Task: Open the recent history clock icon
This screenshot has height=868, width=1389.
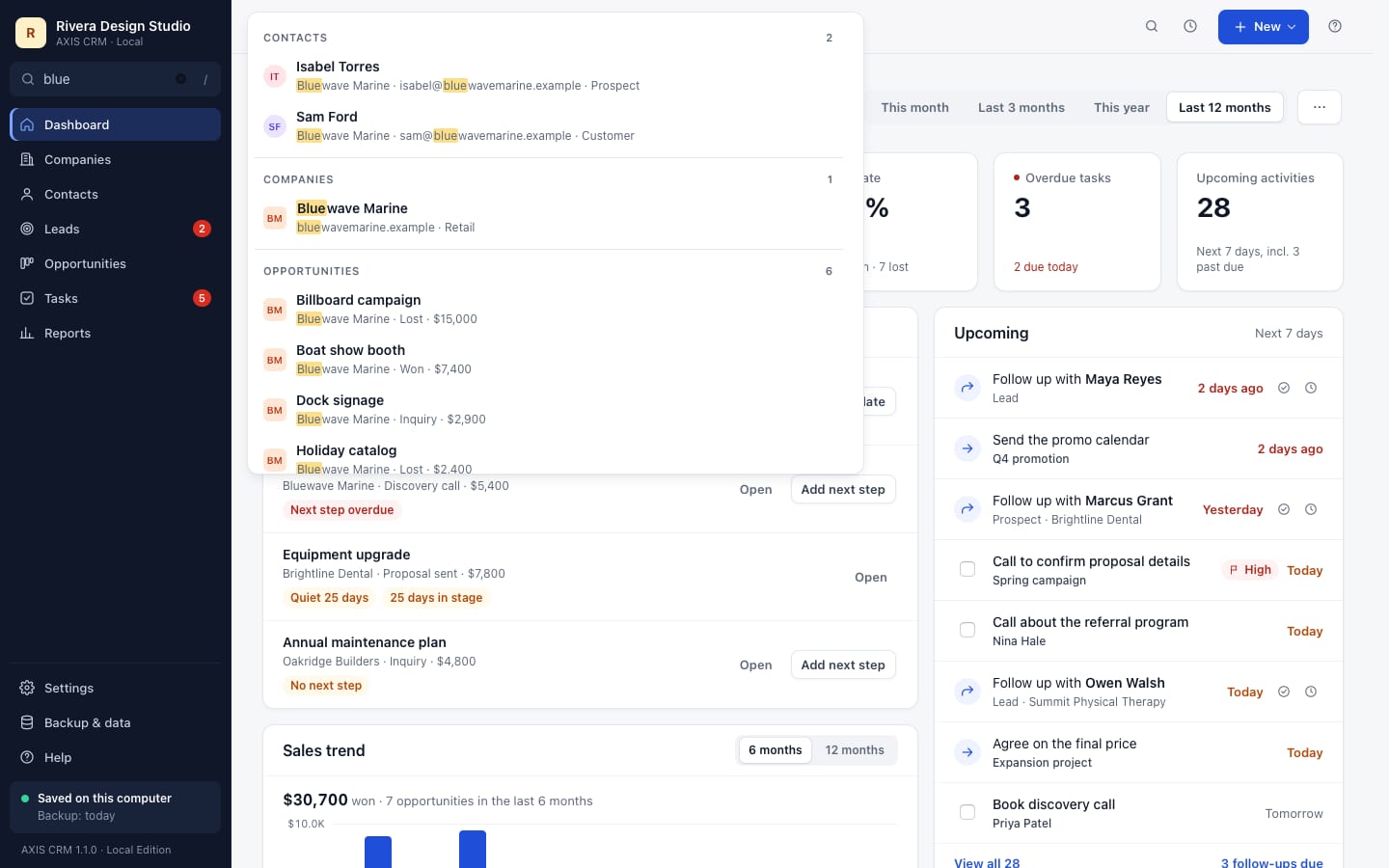Action: [1190, 26]
